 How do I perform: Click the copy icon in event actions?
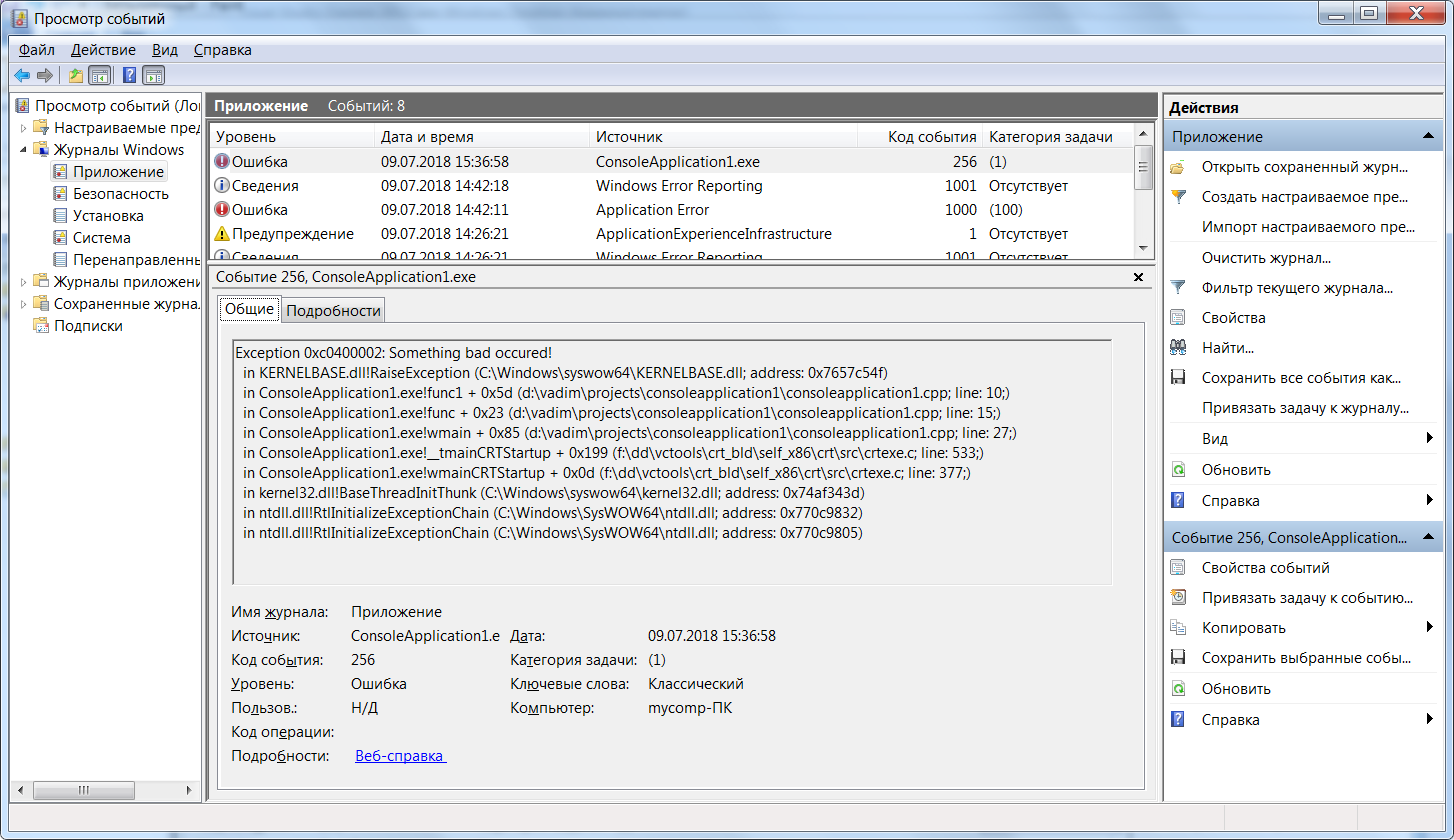point(1179,628)
